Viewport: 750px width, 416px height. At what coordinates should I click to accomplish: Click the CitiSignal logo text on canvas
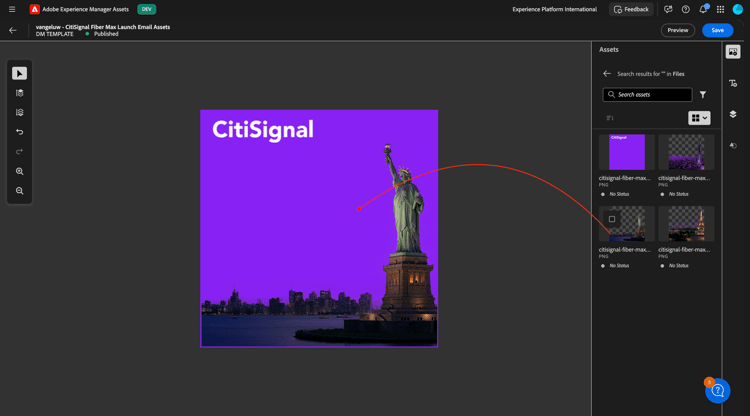(263, 130)
